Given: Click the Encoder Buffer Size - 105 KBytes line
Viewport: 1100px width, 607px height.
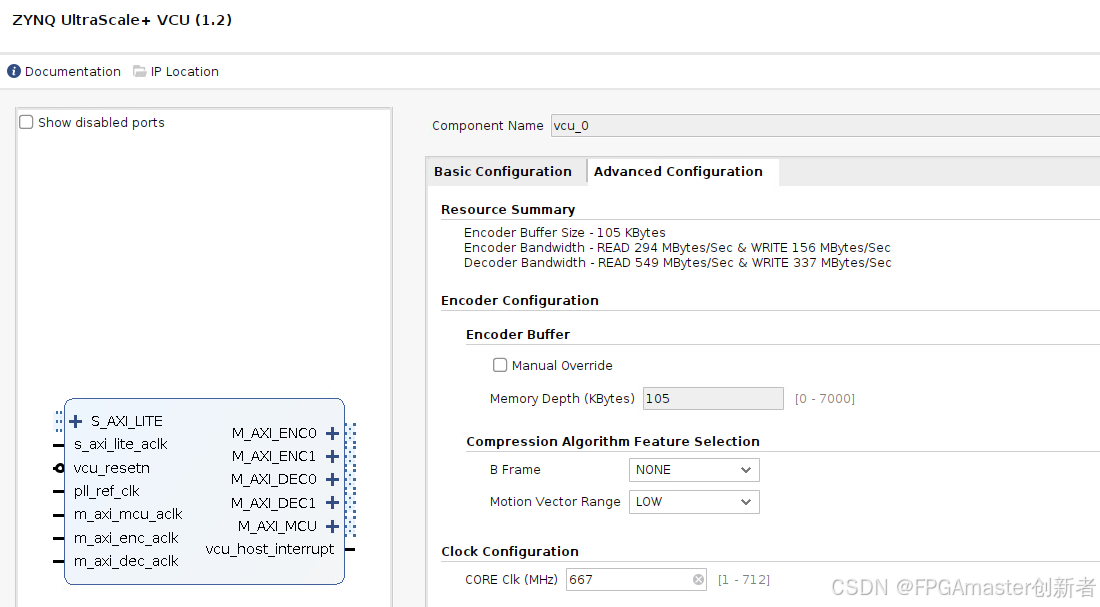Looking at the screenshot, I should [565, 232].
